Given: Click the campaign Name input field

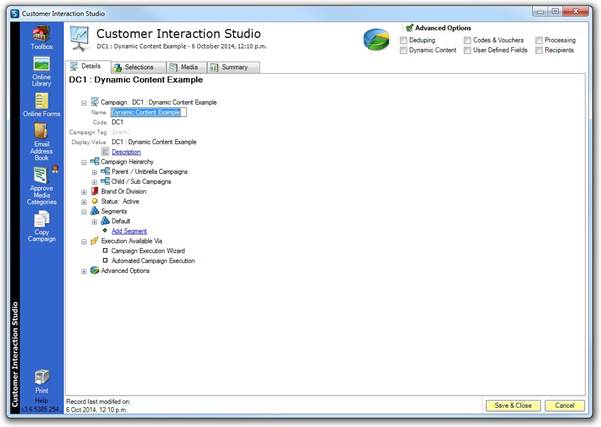Looking at the screenshot, I should click(x=149, y=112).
